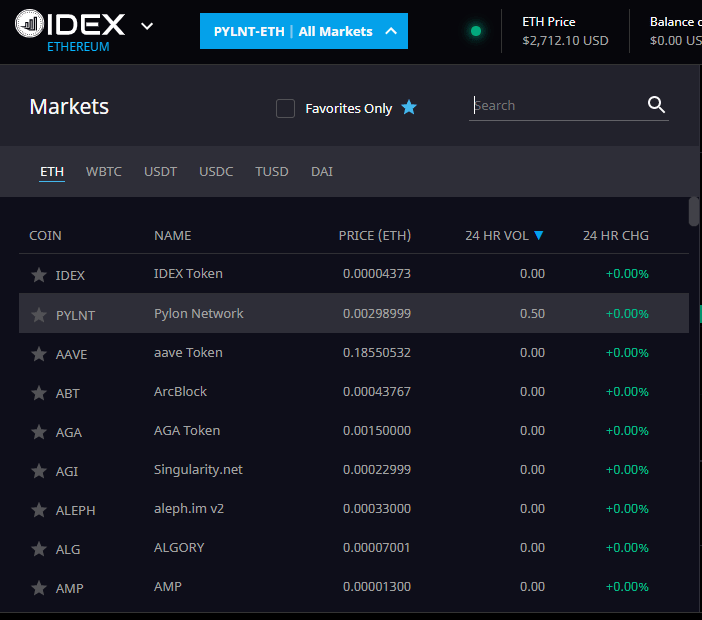Click price 0.00004373 in IDEX row
The width and height of the screenshot is (702, 620).
click(x=377, y=274)
